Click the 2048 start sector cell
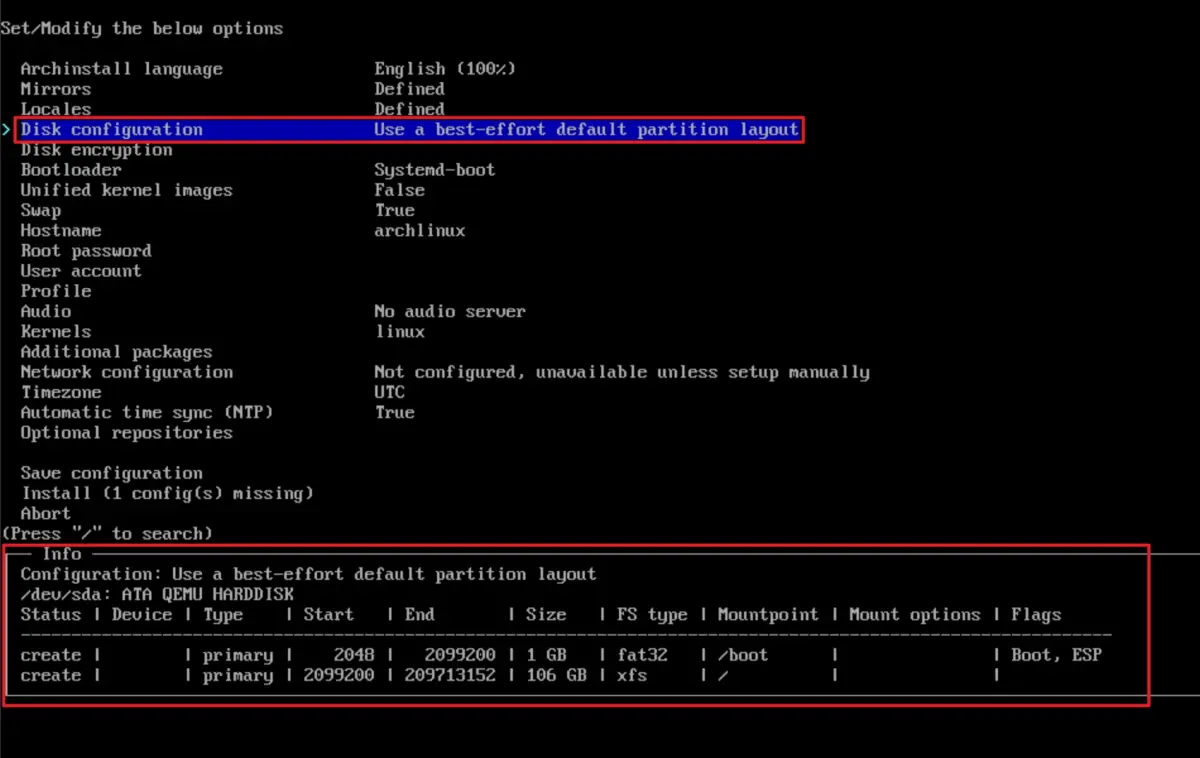 (x=354, y=655)
